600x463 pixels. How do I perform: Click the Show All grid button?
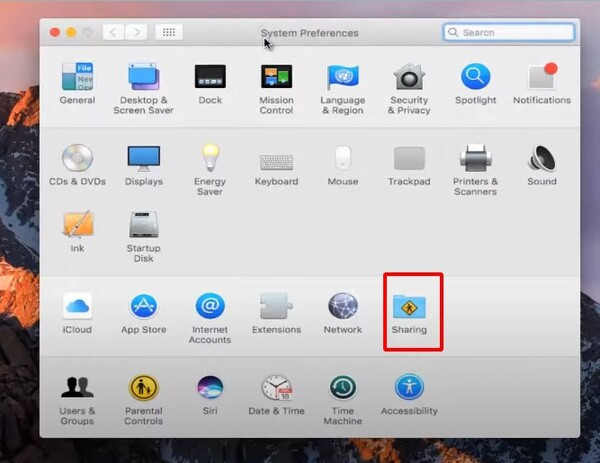pyautogui.click(x=169, y=32)
